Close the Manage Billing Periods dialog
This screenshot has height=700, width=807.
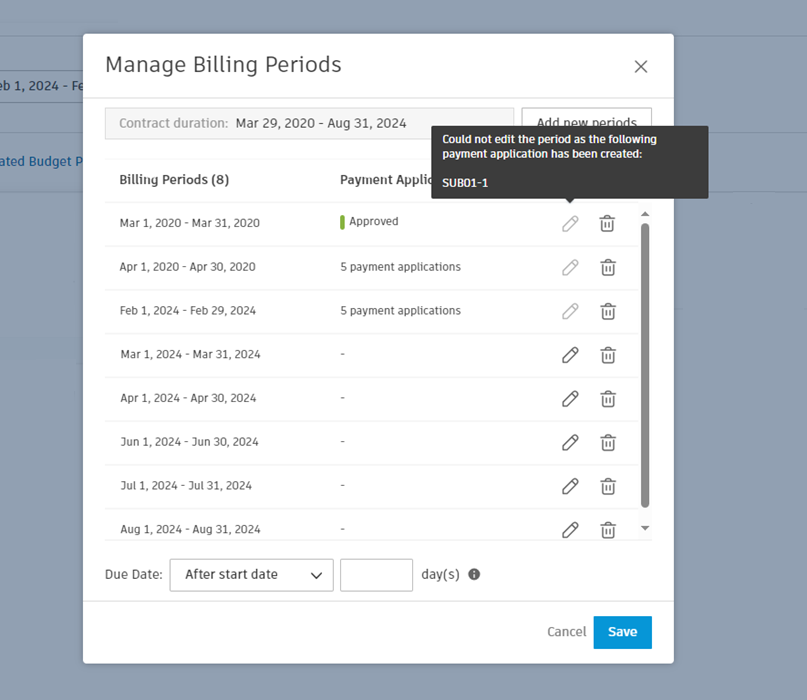pyautogui.click(x=641, y=67)
